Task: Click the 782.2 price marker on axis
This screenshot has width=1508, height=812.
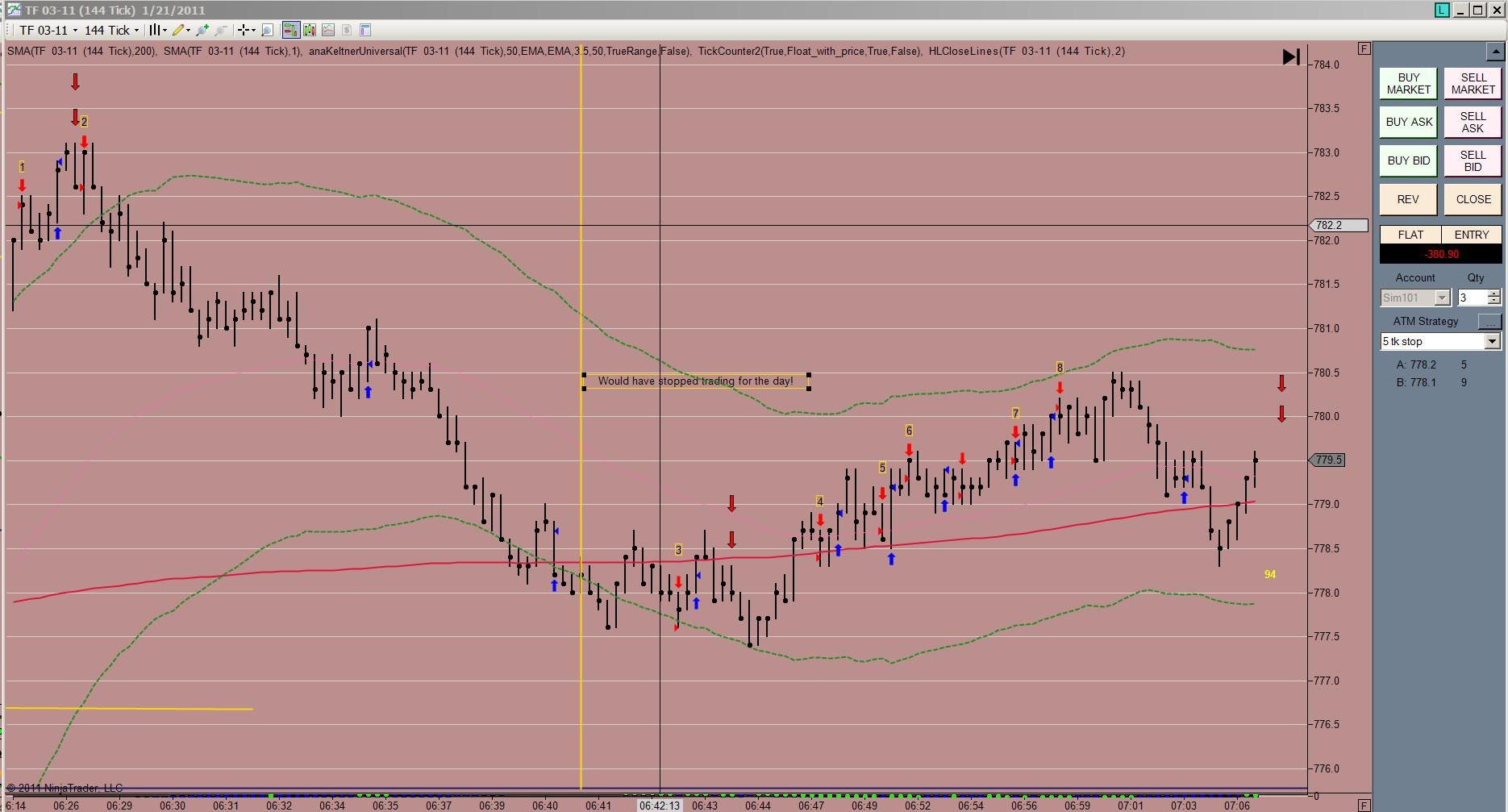Action: (x=1338, y=225)
